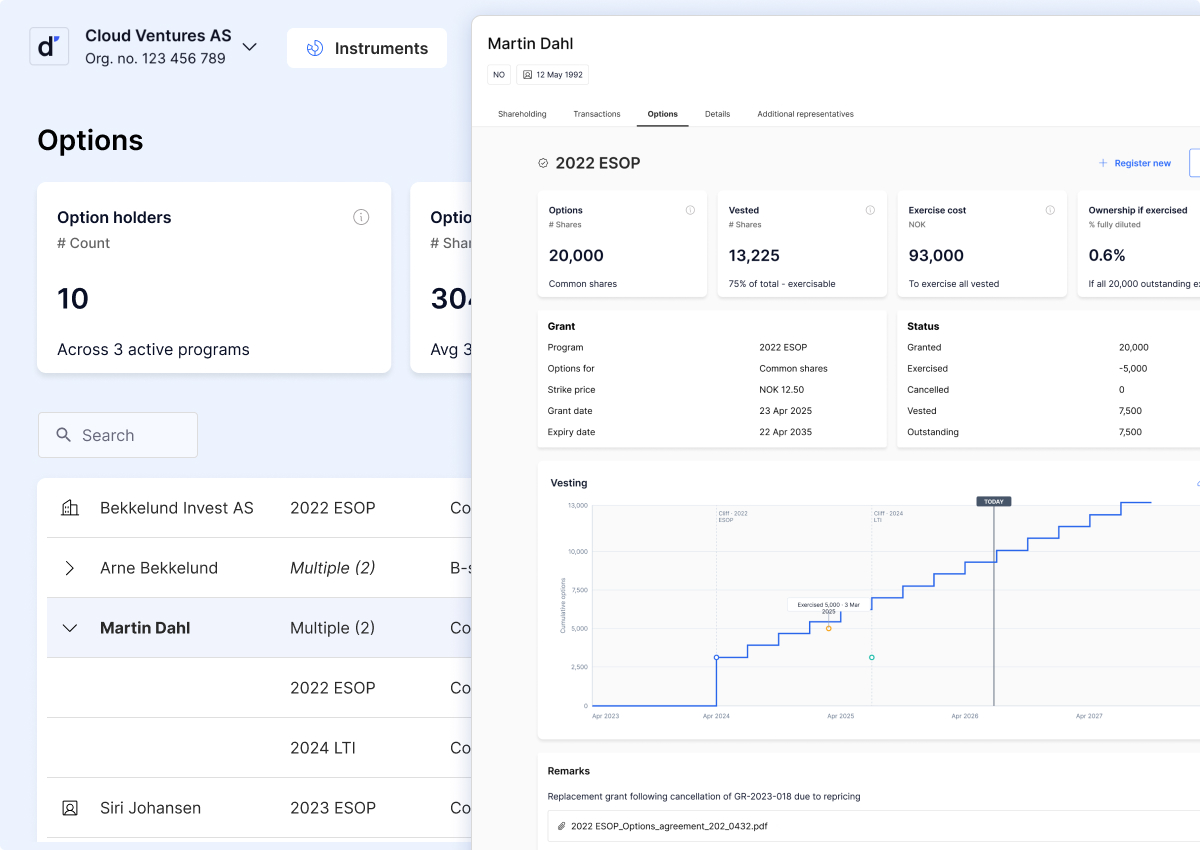Click the Register new link
The image size is (1200, 850).
(1134, 163)
